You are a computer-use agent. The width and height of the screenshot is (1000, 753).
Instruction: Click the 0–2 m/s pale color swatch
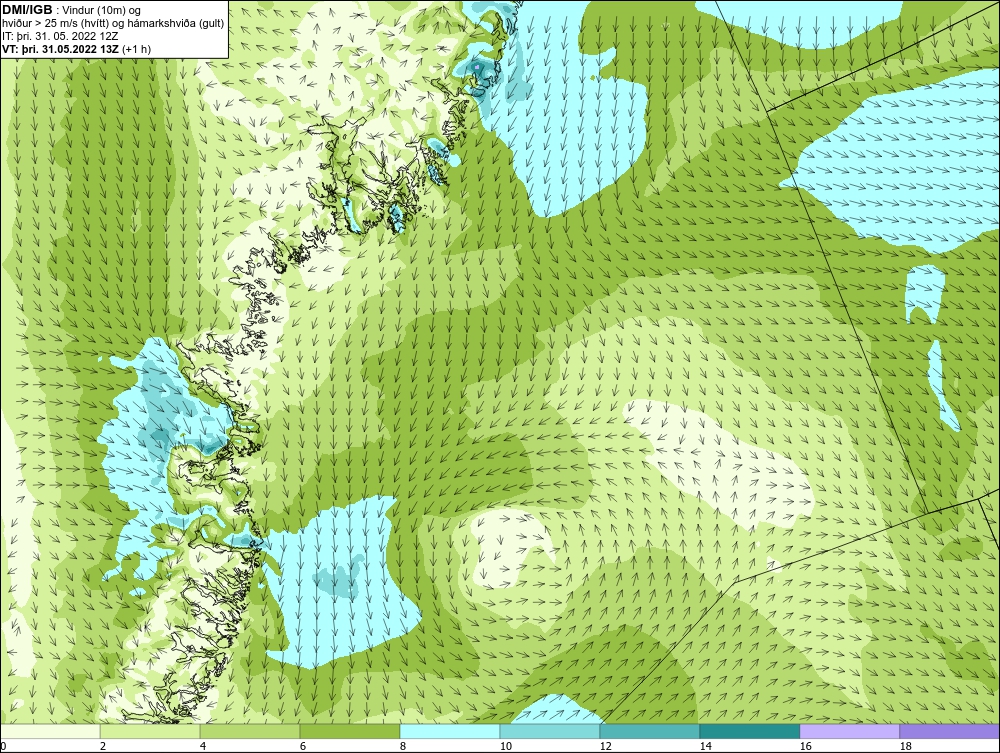50,731
